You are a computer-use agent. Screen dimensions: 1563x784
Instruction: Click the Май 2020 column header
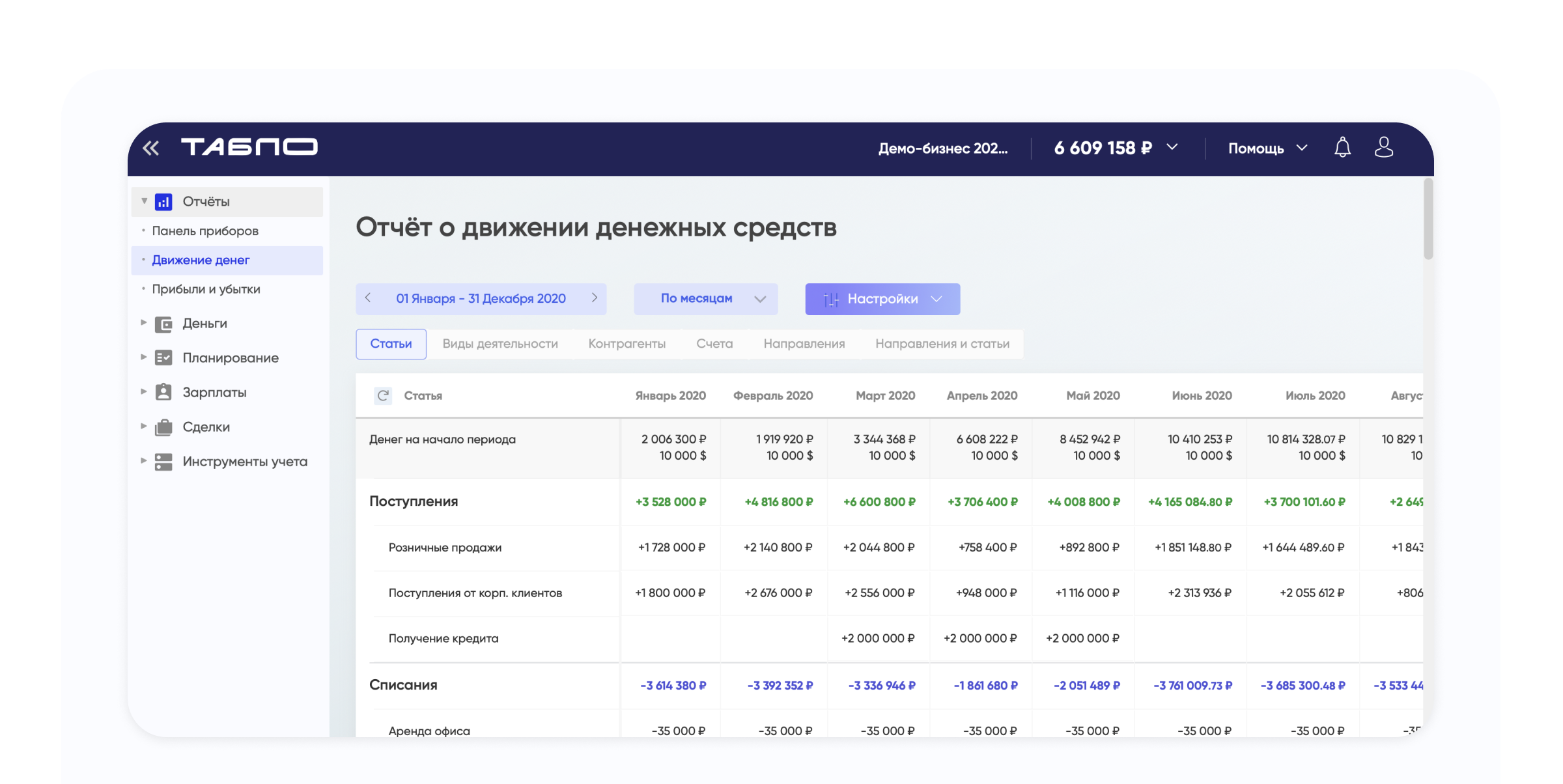[x=1093, y=396]
